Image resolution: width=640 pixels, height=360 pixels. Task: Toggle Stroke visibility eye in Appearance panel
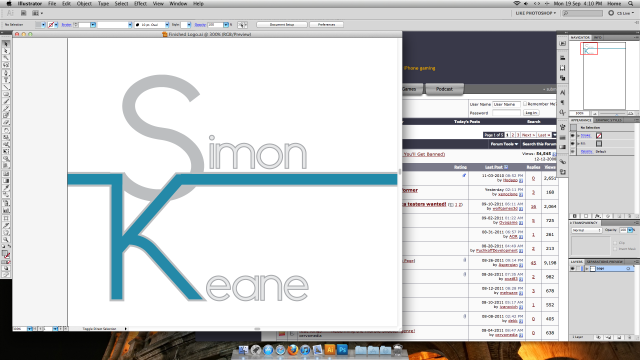[573, 136]
